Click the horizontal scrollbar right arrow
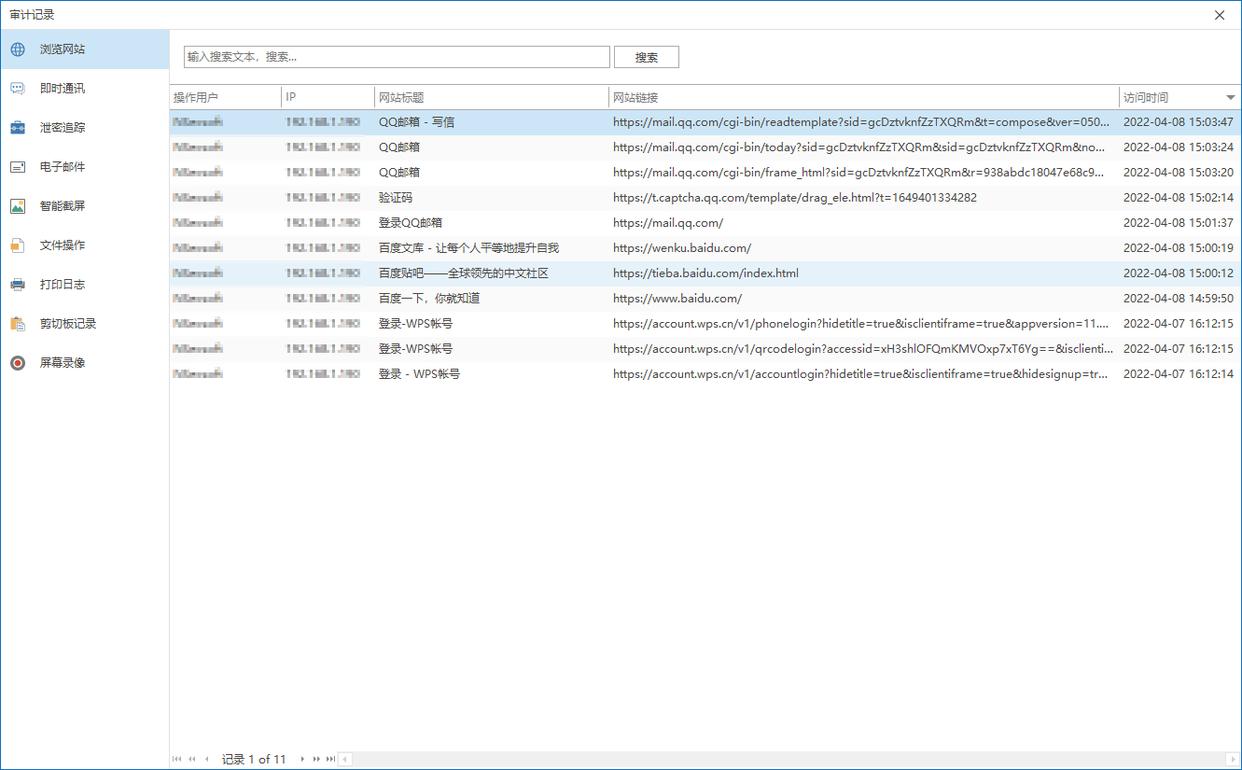The image size is (1242, 770). pyautogui.click(x=1232, y=759)
